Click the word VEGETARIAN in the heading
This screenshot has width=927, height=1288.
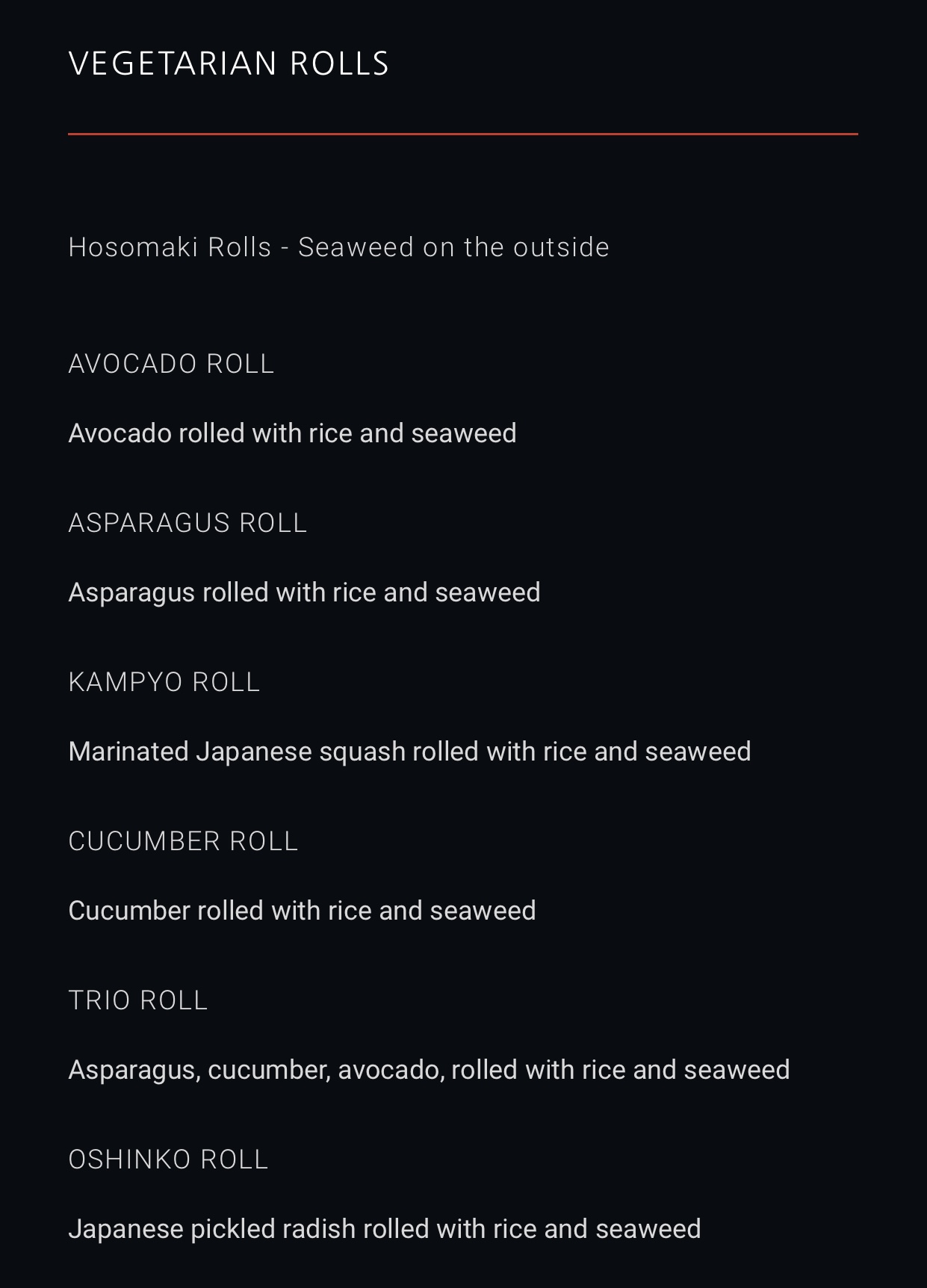tap(173, 64)
